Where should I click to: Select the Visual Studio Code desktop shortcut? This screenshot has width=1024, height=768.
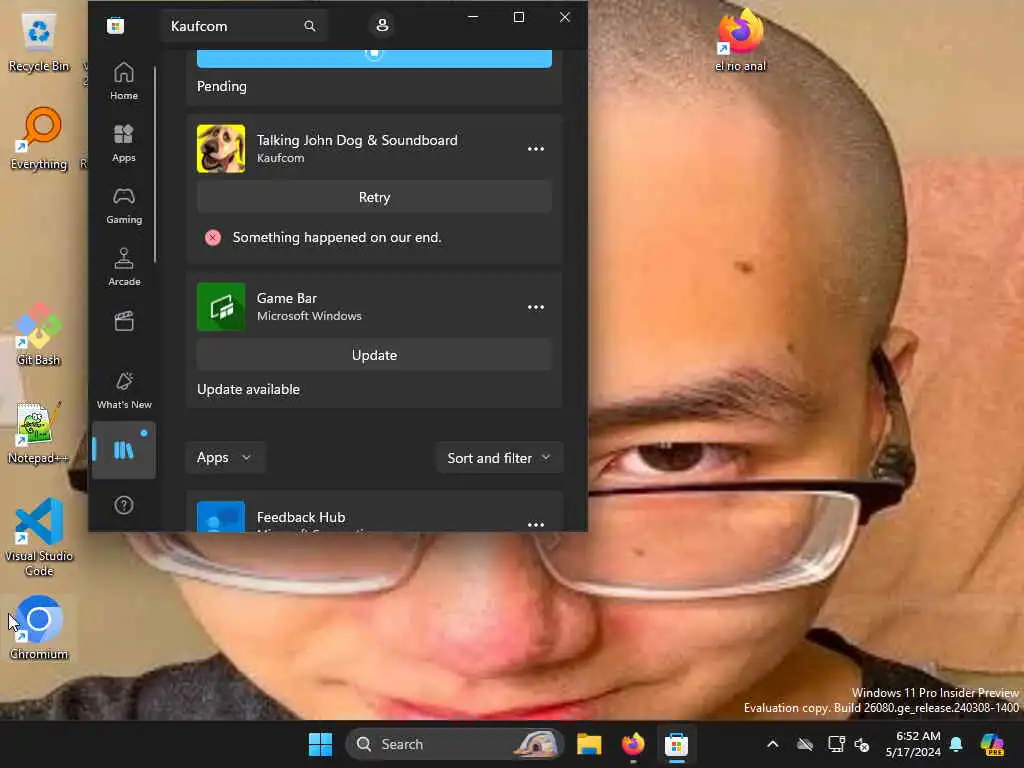coord(39,537)
